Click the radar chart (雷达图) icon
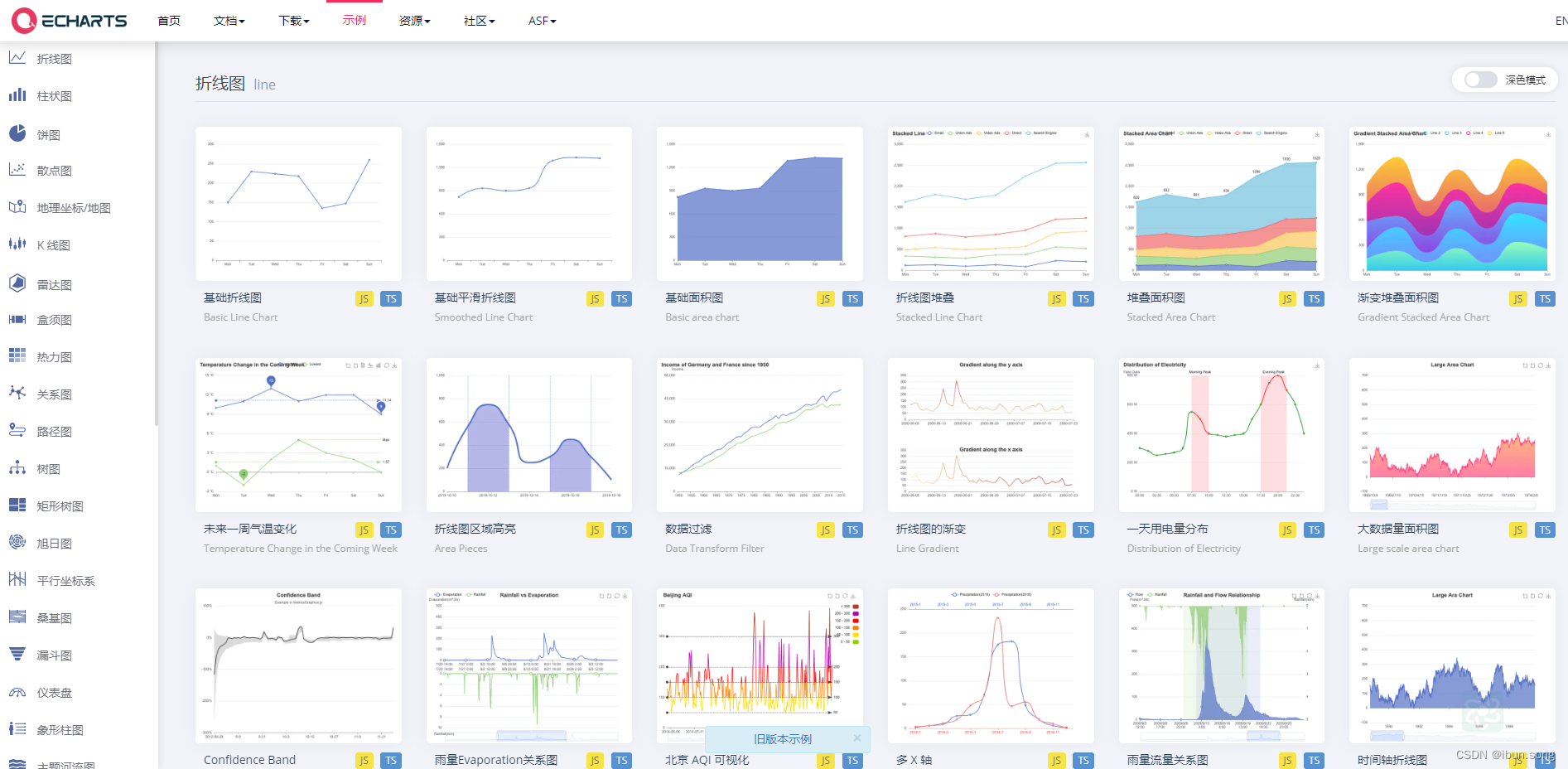This screenshot has width=1568, height=769. coord(17,283)
